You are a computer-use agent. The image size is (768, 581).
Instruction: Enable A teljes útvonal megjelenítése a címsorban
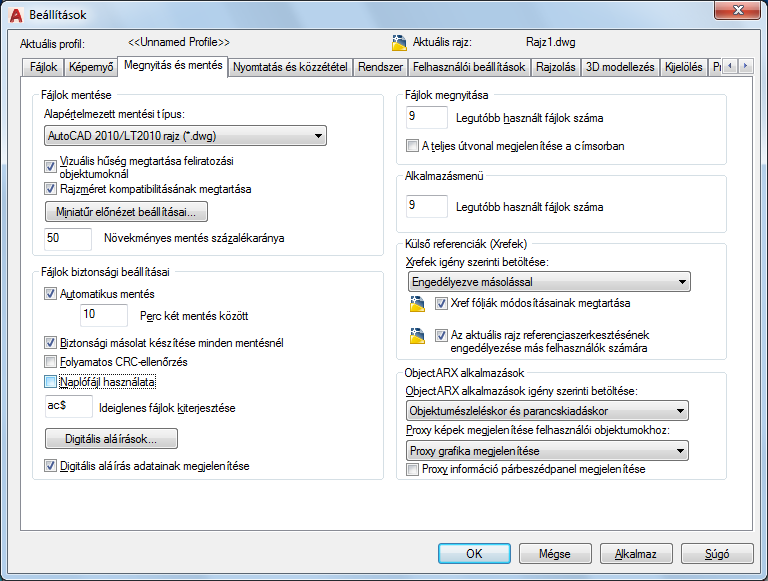coord(412,145)
